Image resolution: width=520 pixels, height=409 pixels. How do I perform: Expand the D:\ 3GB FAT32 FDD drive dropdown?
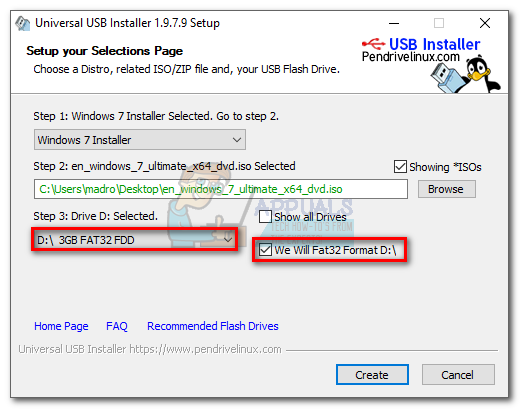point(134,240)
